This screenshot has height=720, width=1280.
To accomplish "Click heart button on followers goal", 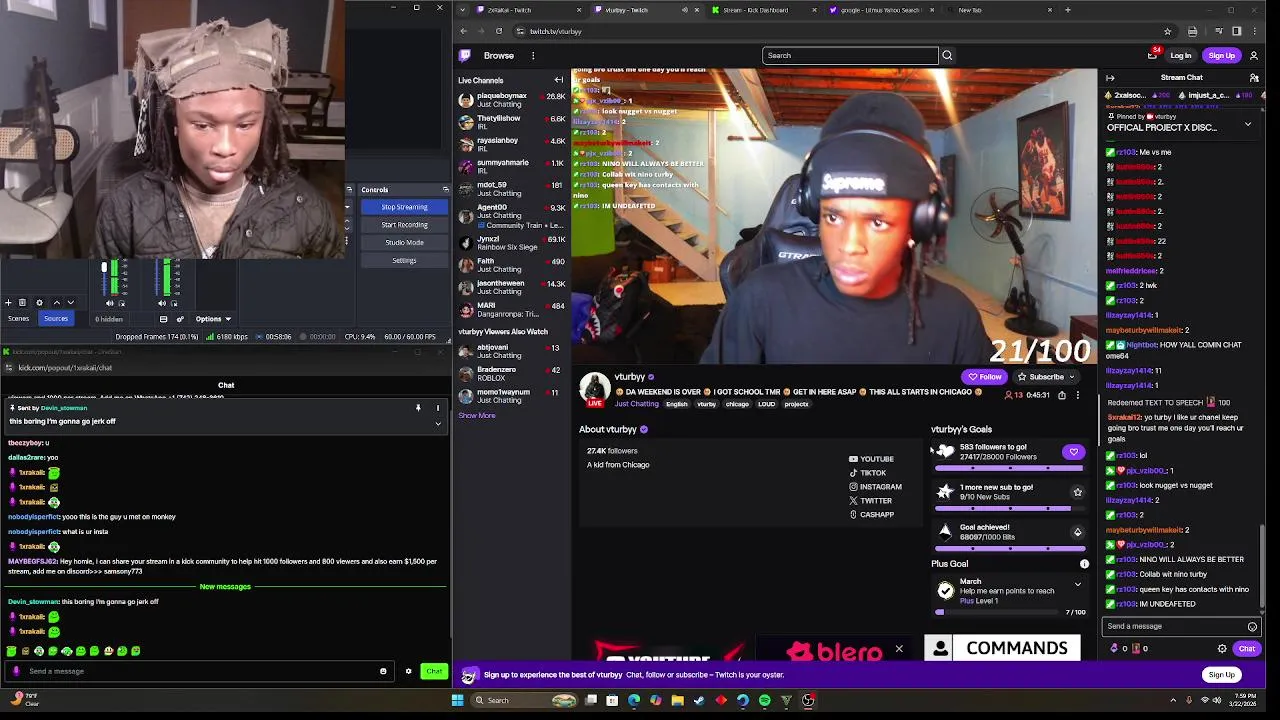I will [1073, 452].
